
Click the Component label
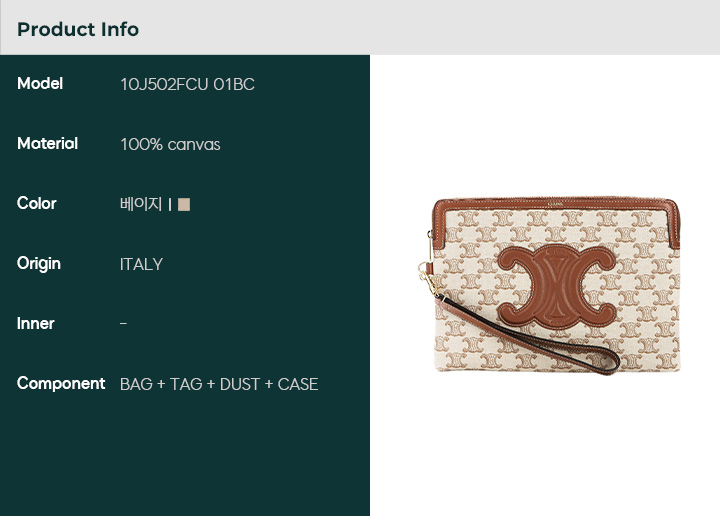pyautogui.click(x=61, y=383)
